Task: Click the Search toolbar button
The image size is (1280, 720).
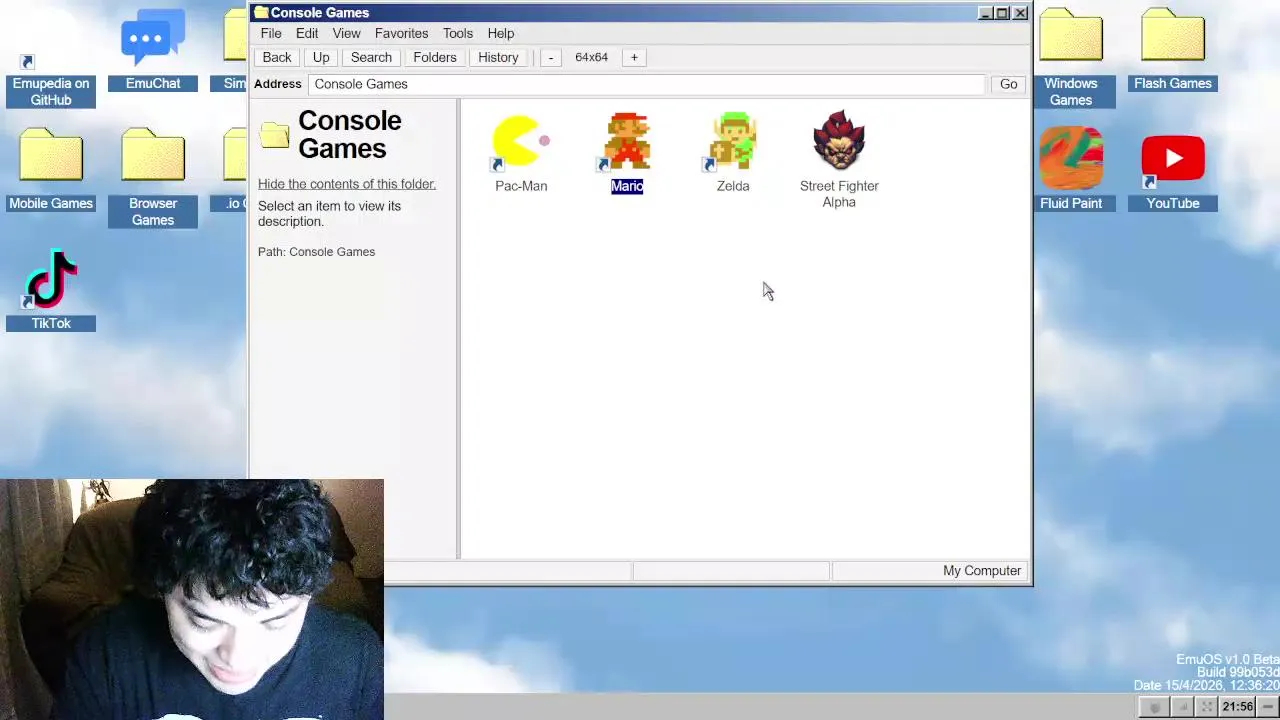Action: coord(371,57)
